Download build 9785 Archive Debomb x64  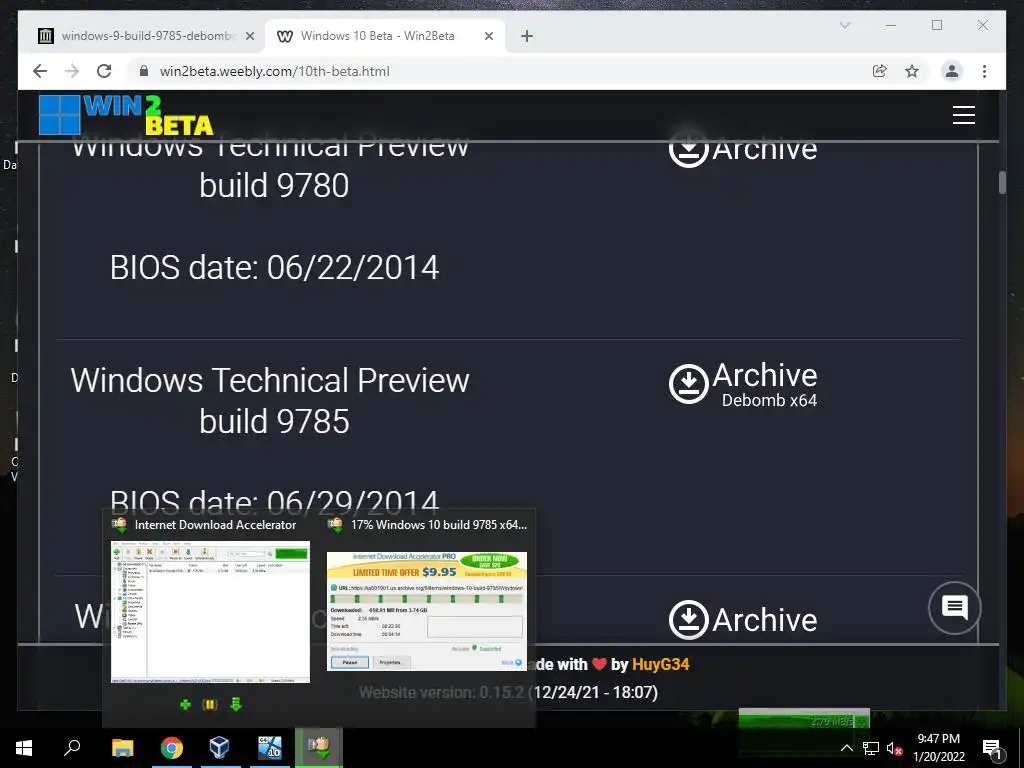pos(743,384)
